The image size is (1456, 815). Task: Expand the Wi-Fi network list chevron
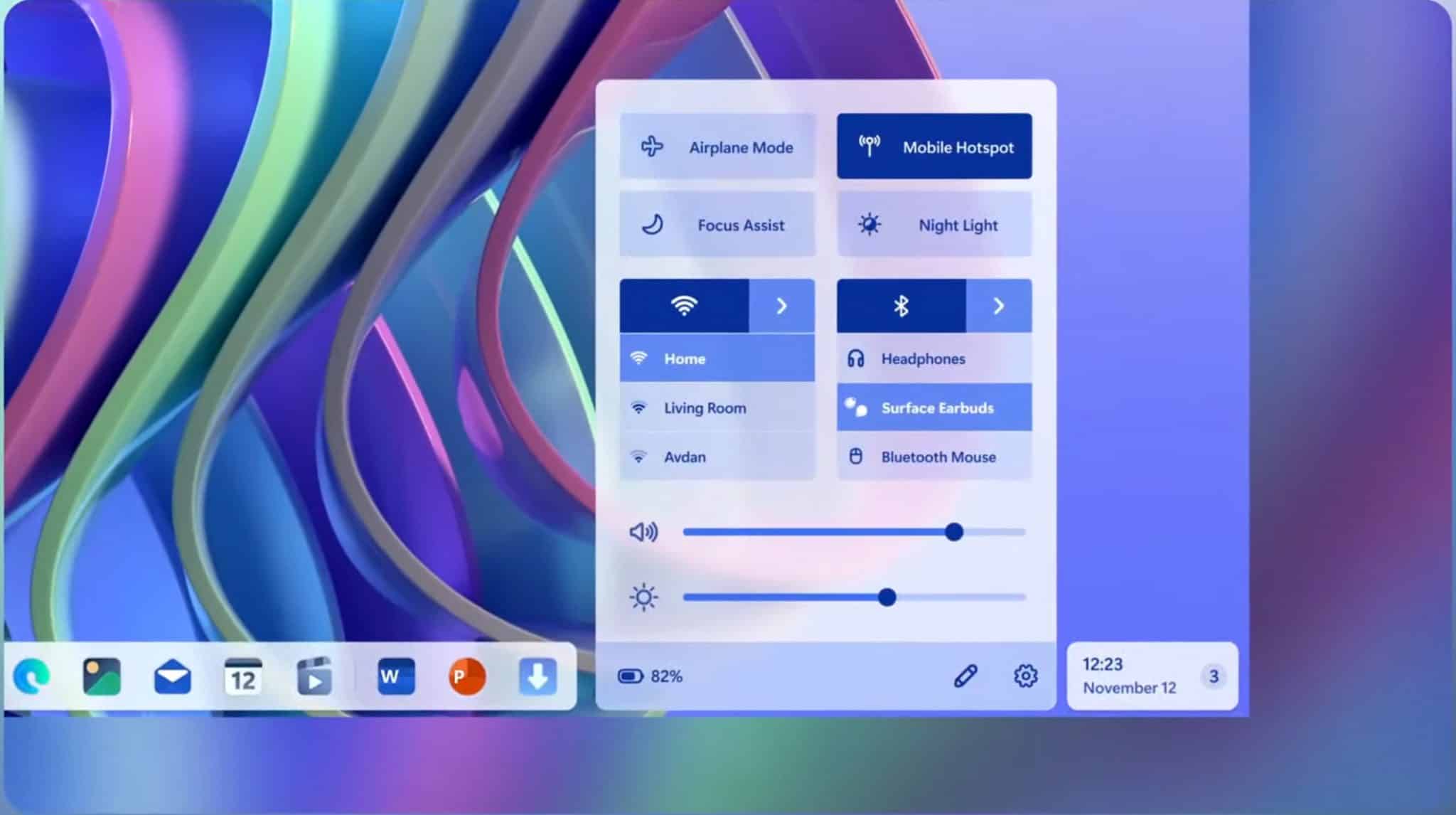(782, 306)
